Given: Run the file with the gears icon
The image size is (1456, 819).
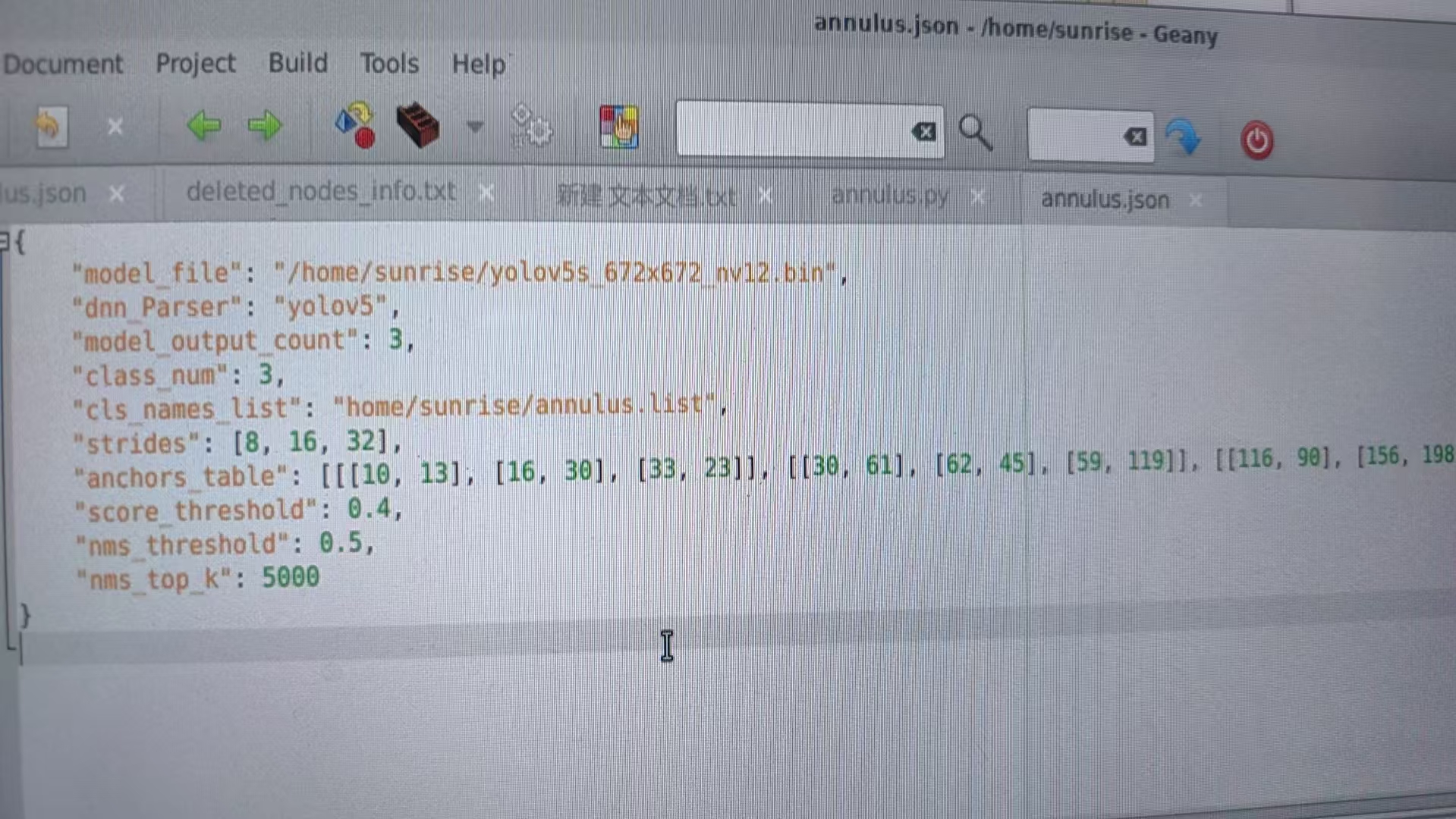Looking at the screenshot, I should click(x=532, y=127).
